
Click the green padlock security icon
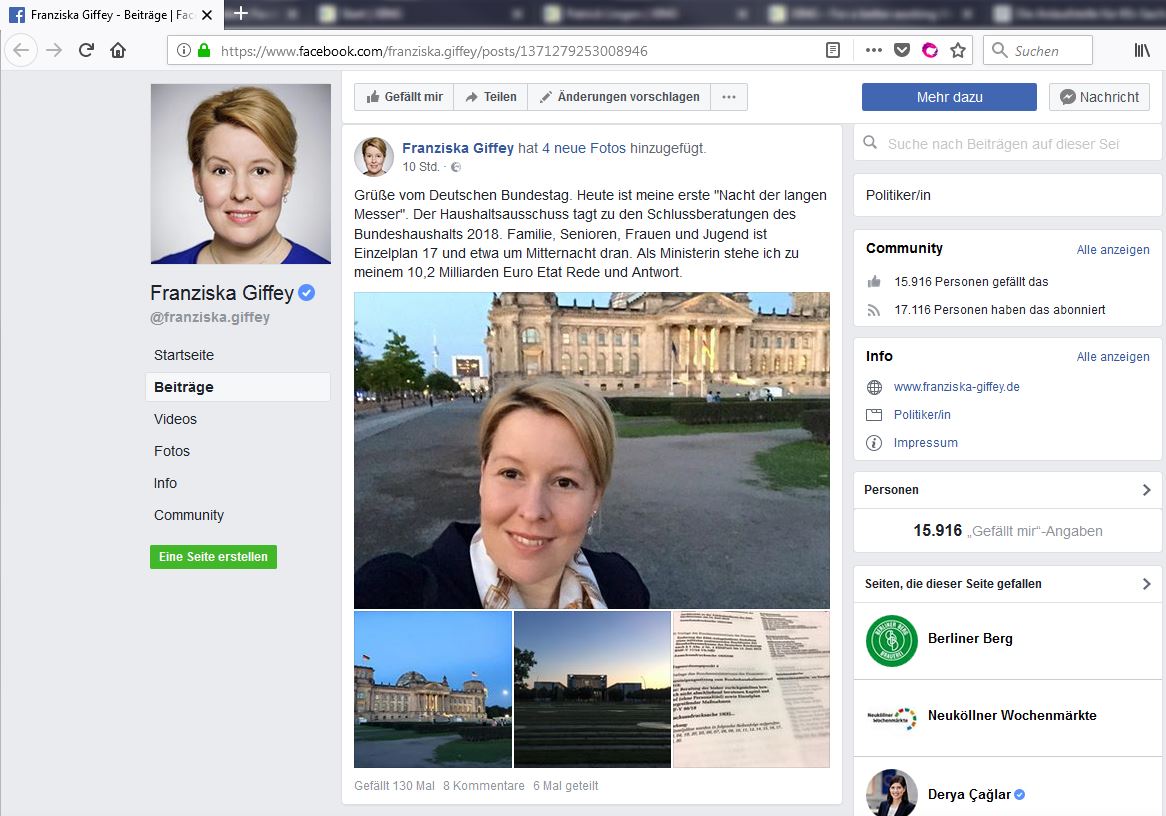204,51
